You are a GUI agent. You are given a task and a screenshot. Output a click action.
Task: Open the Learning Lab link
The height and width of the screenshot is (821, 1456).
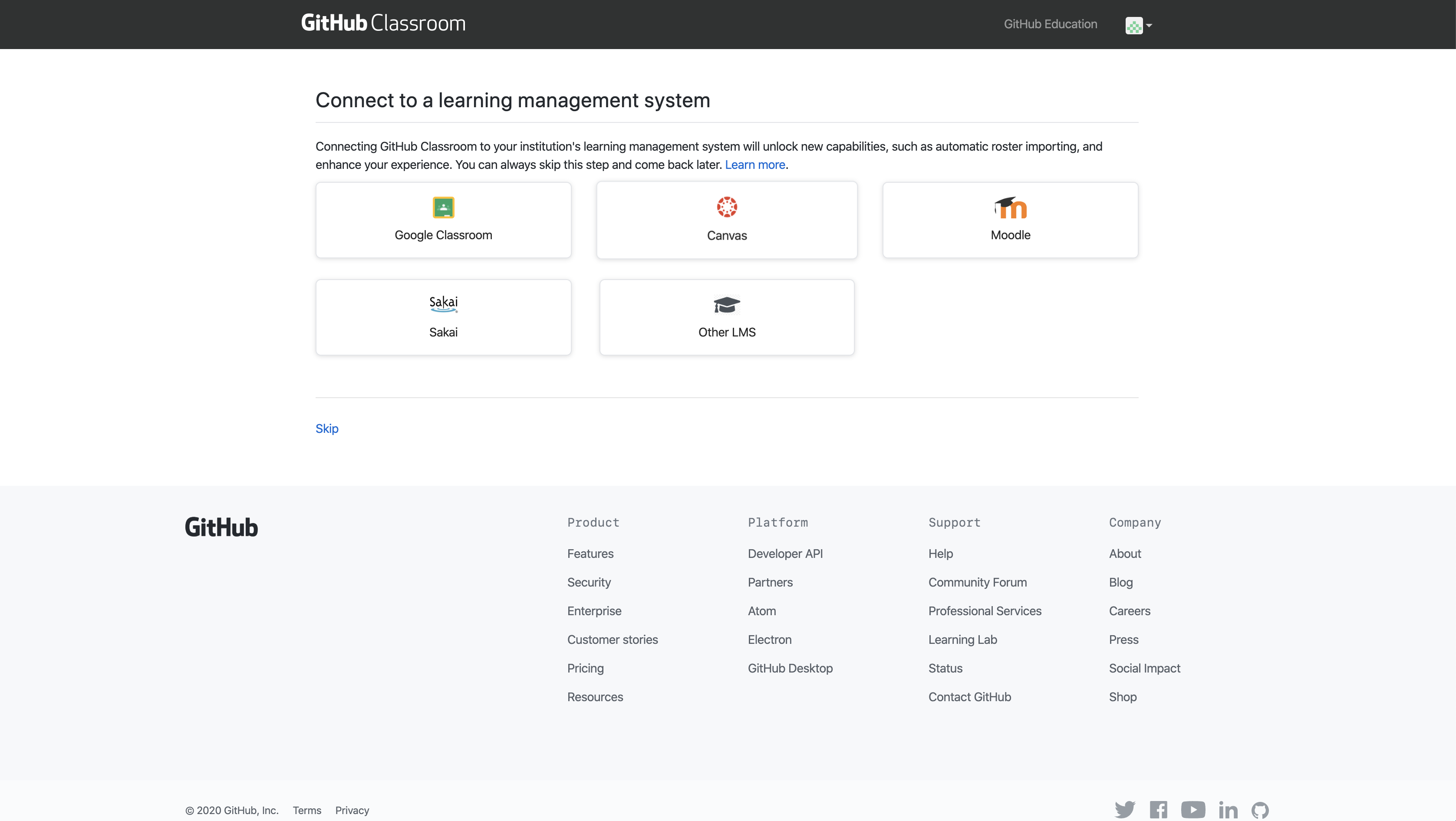coord(962,640)
